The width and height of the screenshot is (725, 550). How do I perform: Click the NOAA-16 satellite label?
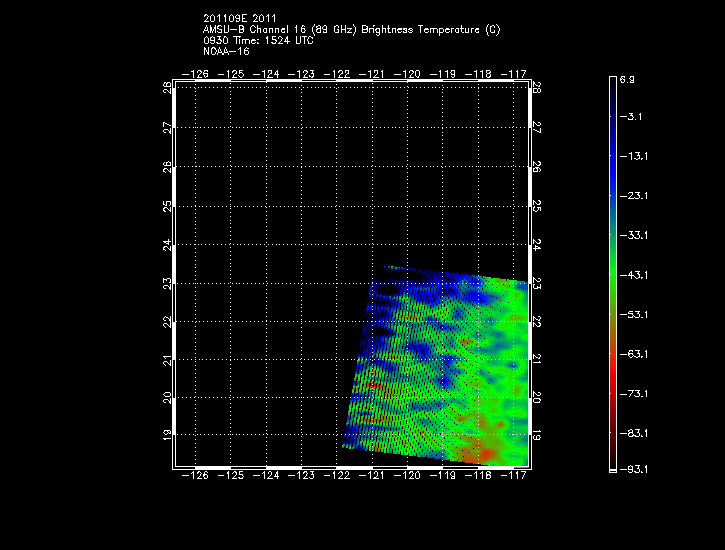pos(225,51)
